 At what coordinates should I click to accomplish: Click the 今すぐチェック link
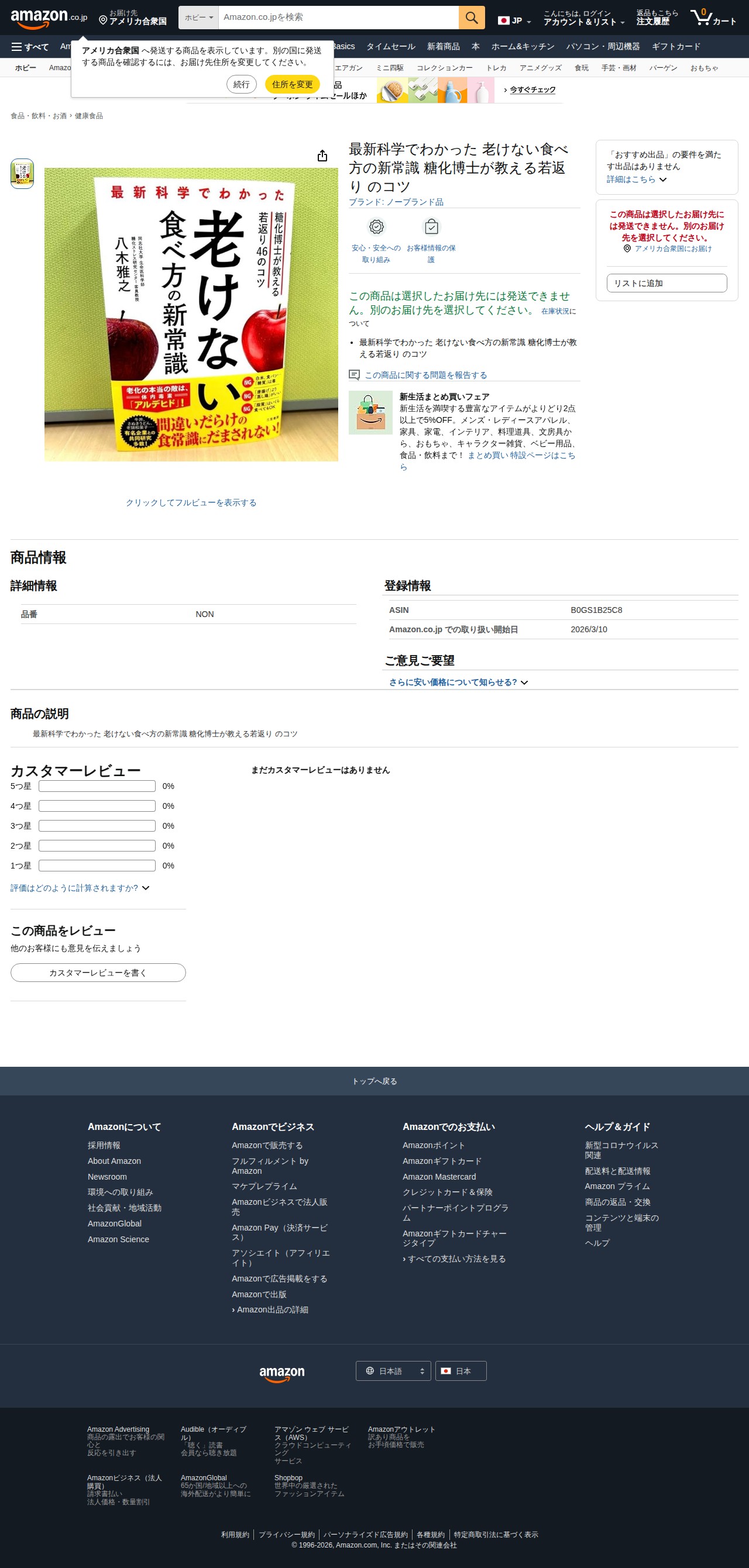[532, 90]
